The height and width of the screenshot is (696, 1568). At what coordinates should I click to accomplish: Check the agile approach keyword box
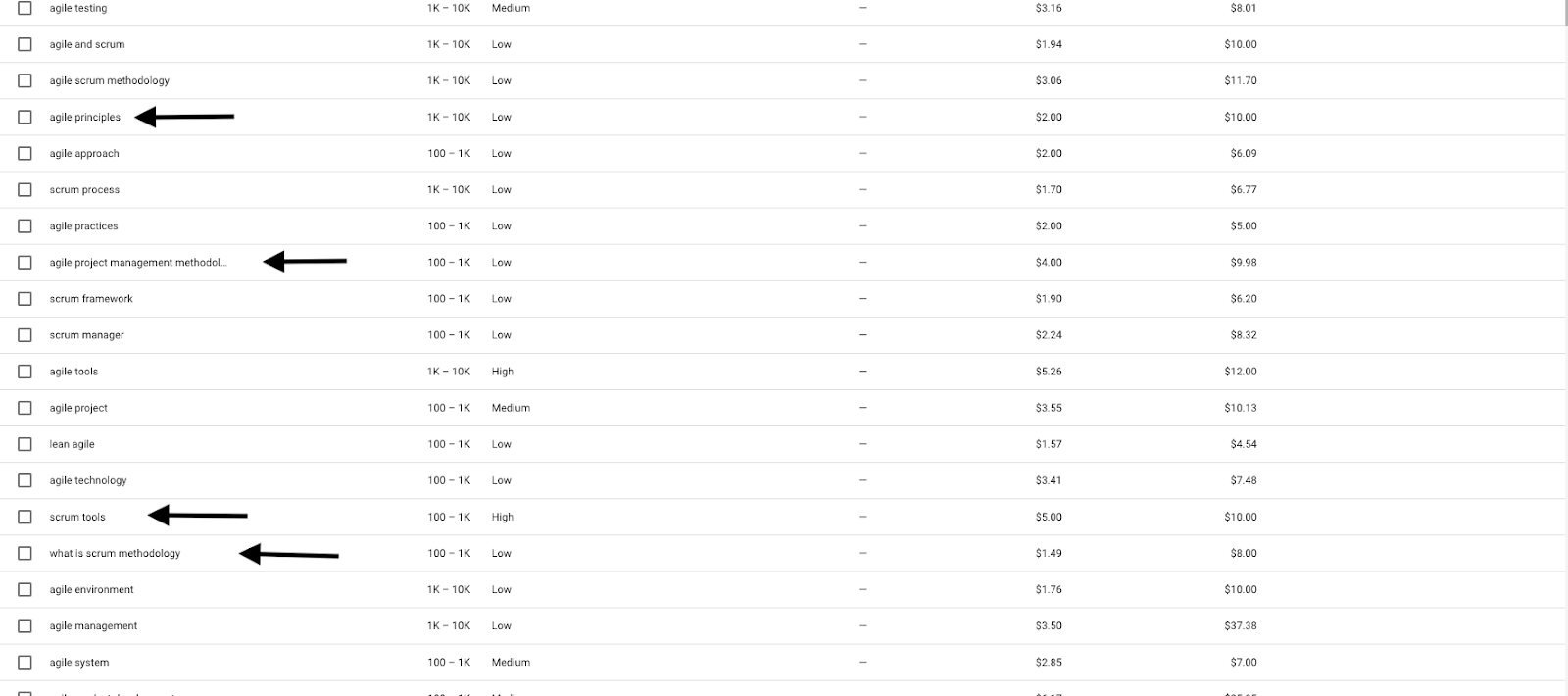tap(24, 153)
